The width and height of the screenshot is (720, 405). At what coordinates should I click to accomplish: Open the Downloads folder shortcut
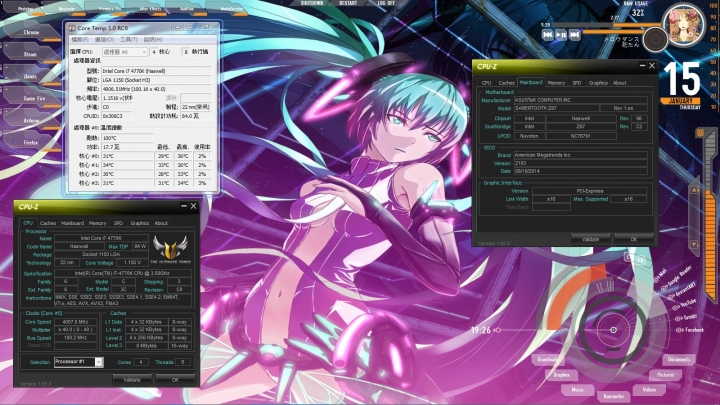click(x=547, y=360)
